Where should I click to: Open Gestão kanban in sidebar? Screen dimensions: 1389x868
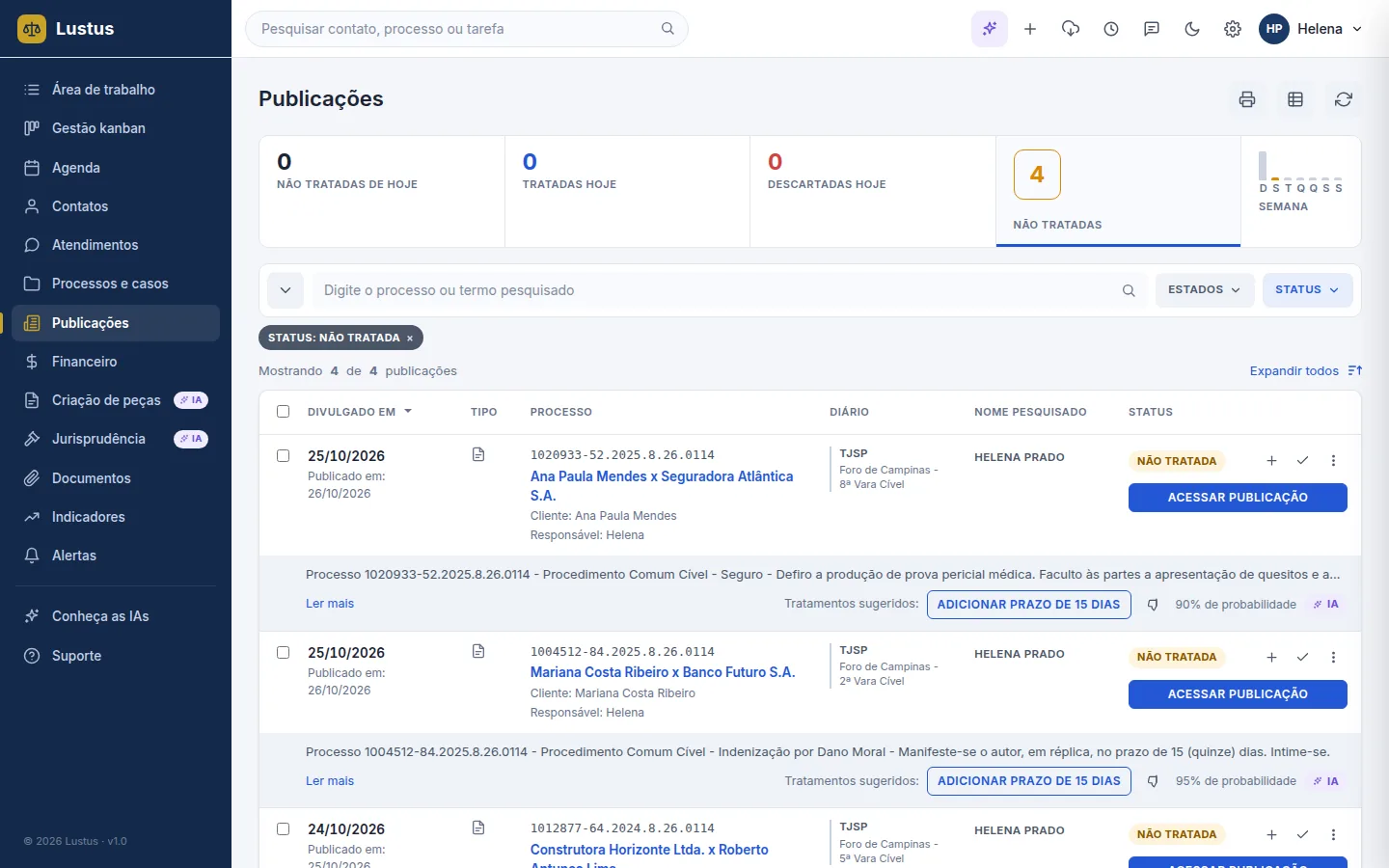(x=116, y=128)
